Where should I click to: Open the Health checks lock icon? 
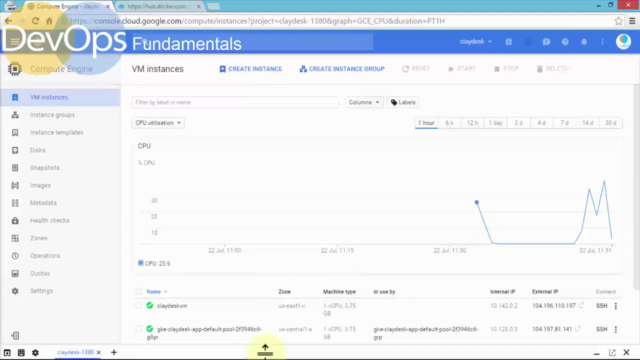(x=15, y=220)
